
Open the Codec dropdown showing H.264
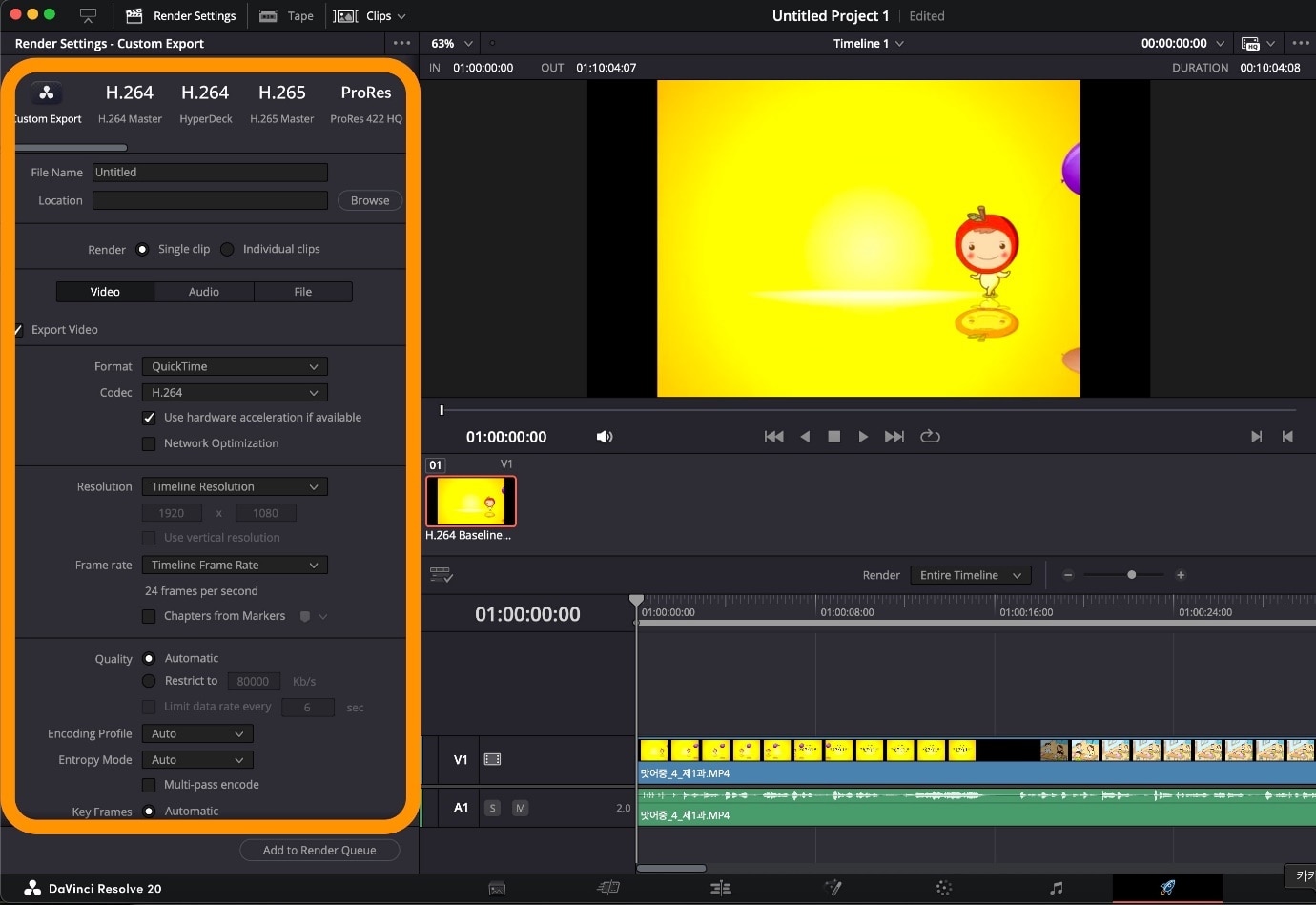coord(235,393)
